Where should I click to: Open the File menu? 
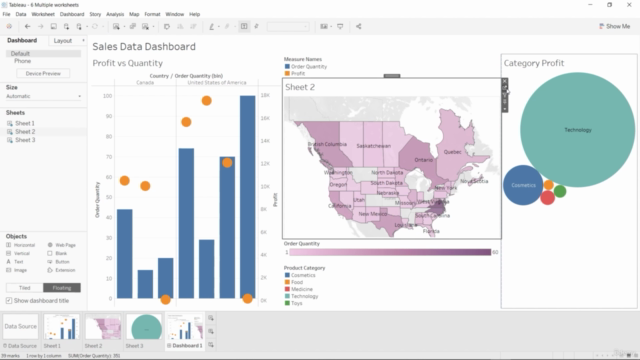[x=7, y=14]
